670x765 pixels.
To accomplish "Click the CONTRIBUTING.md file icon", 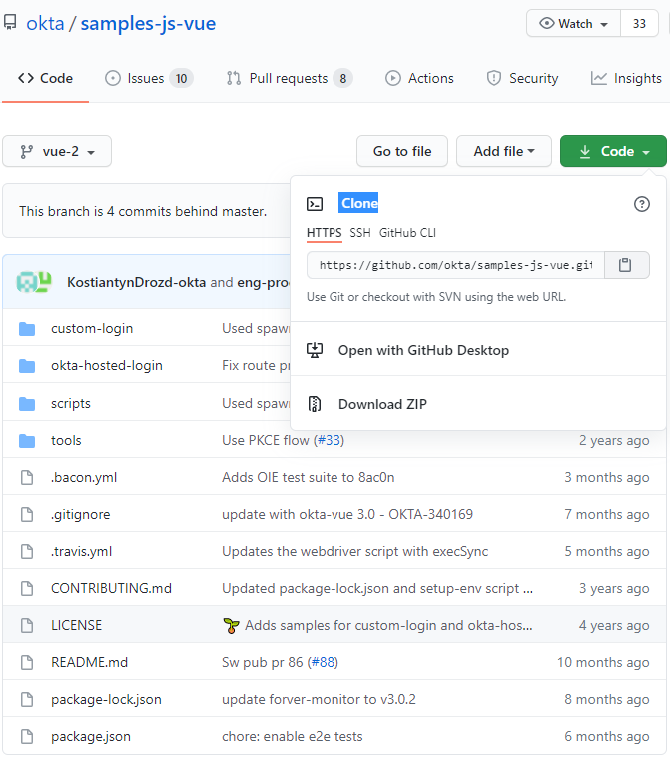I will tap(27, 588).
